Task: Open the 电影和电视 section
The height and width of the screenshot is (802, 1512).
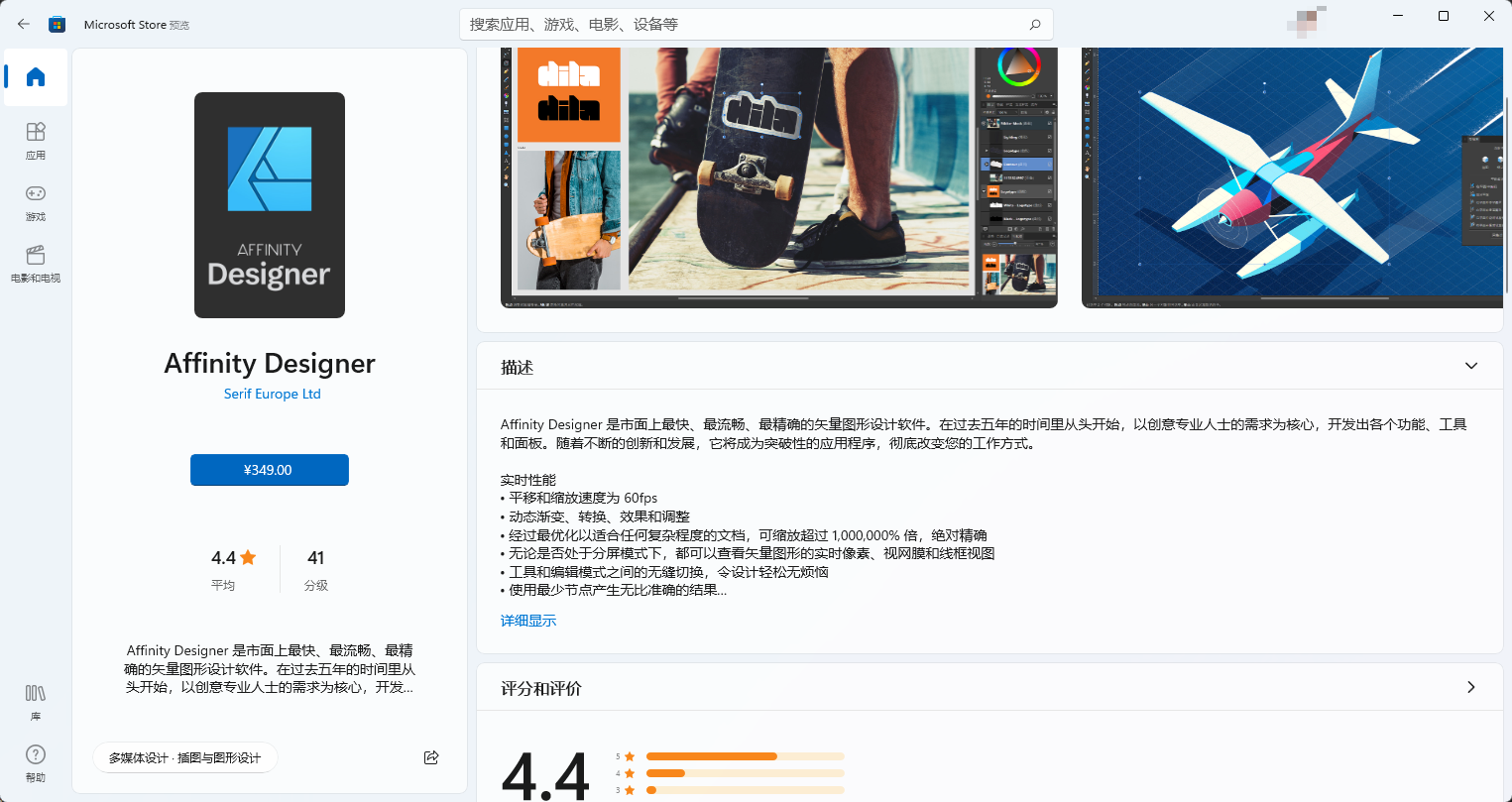Action: pos(36,264)
